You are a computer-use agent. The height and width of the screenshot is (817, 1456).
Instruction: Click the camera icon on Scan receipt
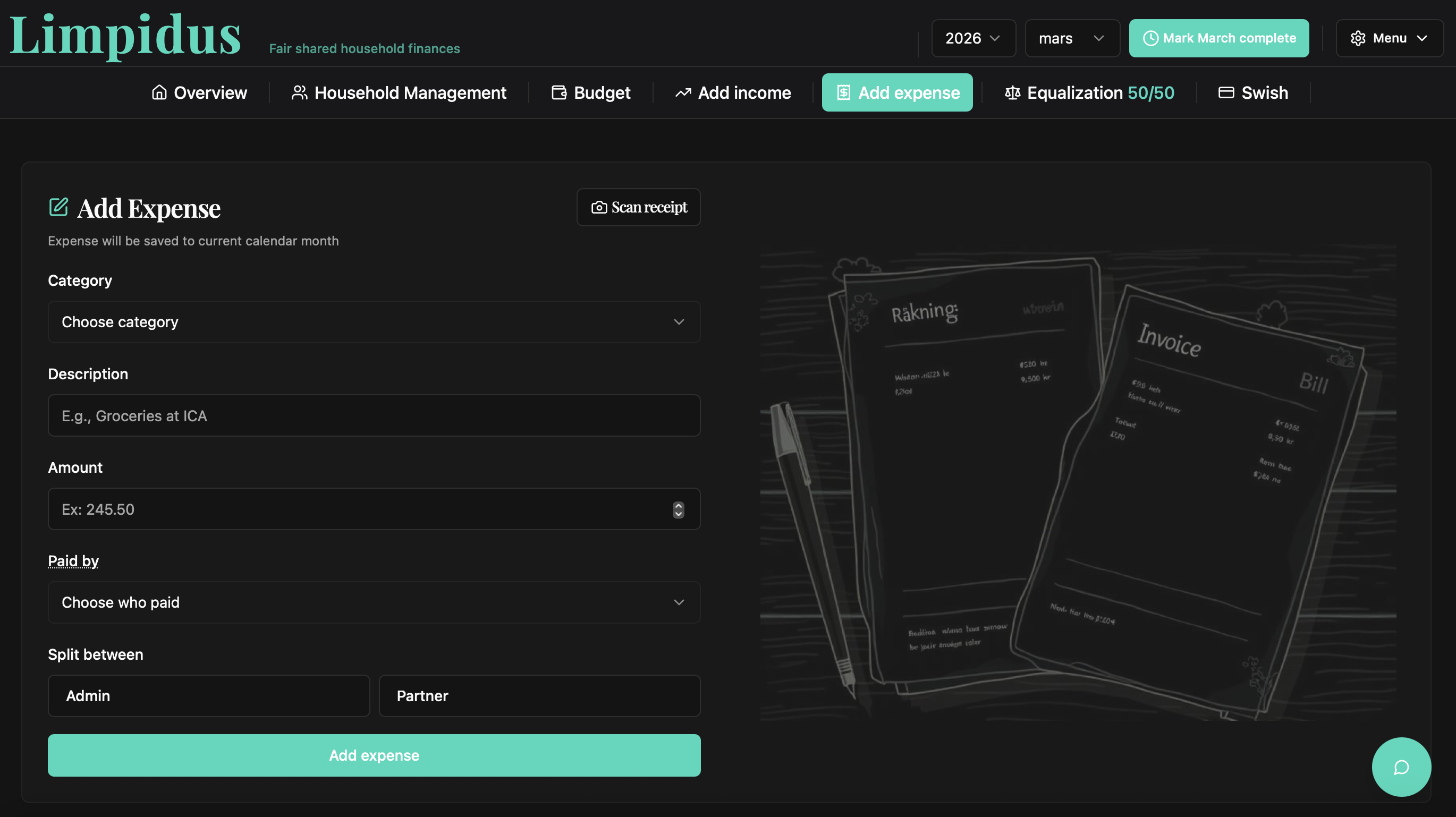(x=598, y=207)
